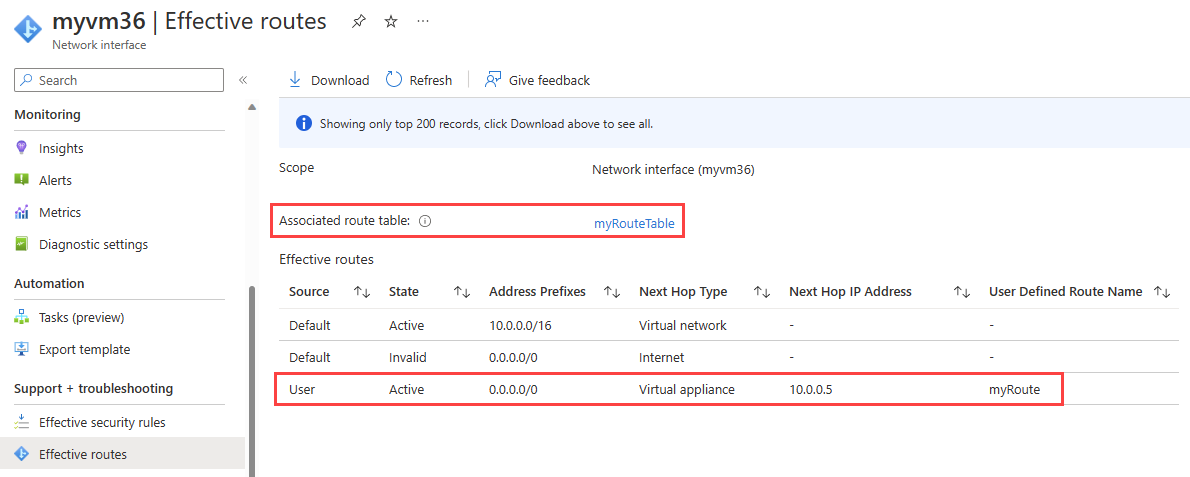Viewport: 1190px width, 477px height.
Task: Open Alerts from the sidebar
Action: pyautogui.click(x=55, y=181)
